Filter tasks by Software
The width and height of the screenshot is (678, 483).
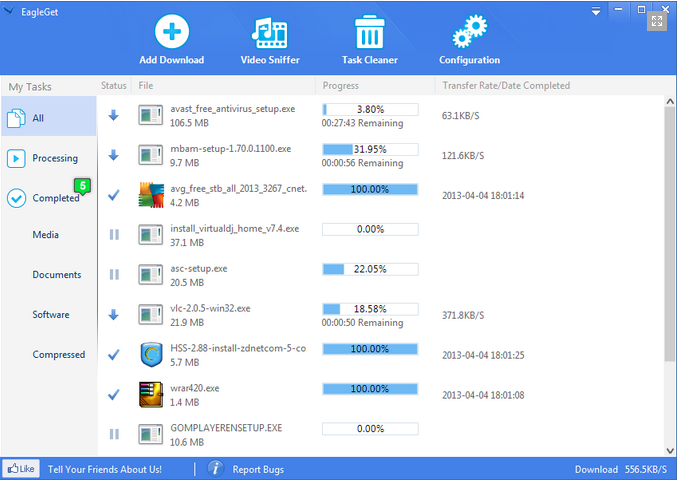[x=51, y=314]
